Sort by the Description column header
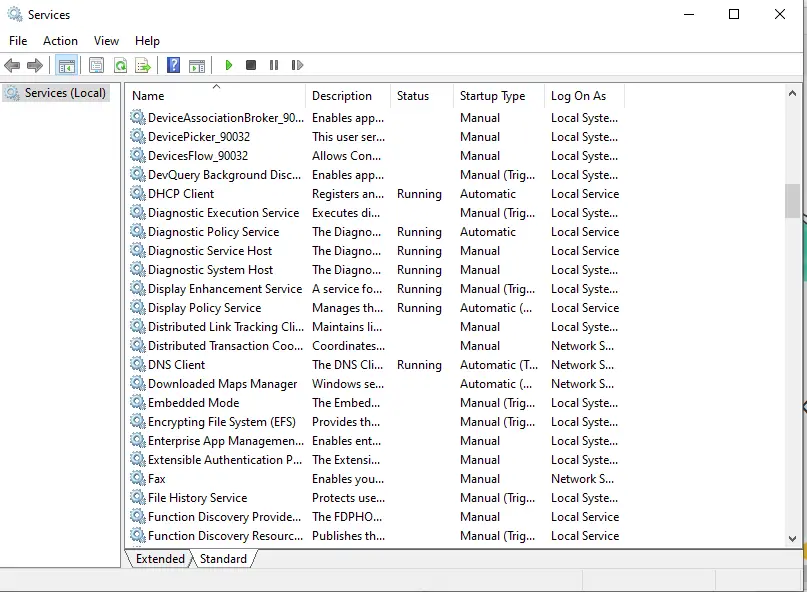 coord(347,96)
